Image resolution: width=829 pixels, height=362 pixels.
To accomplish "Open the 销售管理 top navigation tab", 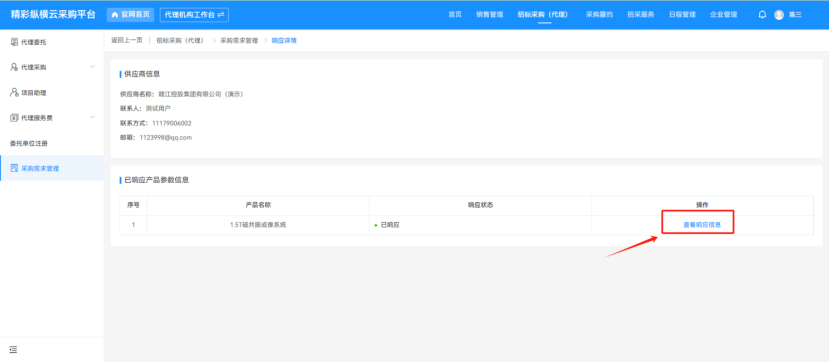I will pos(490,15).
